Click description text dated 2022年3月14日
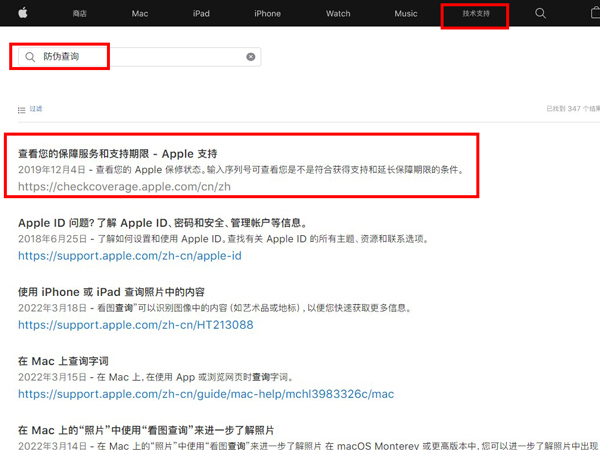The width and height of the screenshot is (600, 450). click(309, 446)
